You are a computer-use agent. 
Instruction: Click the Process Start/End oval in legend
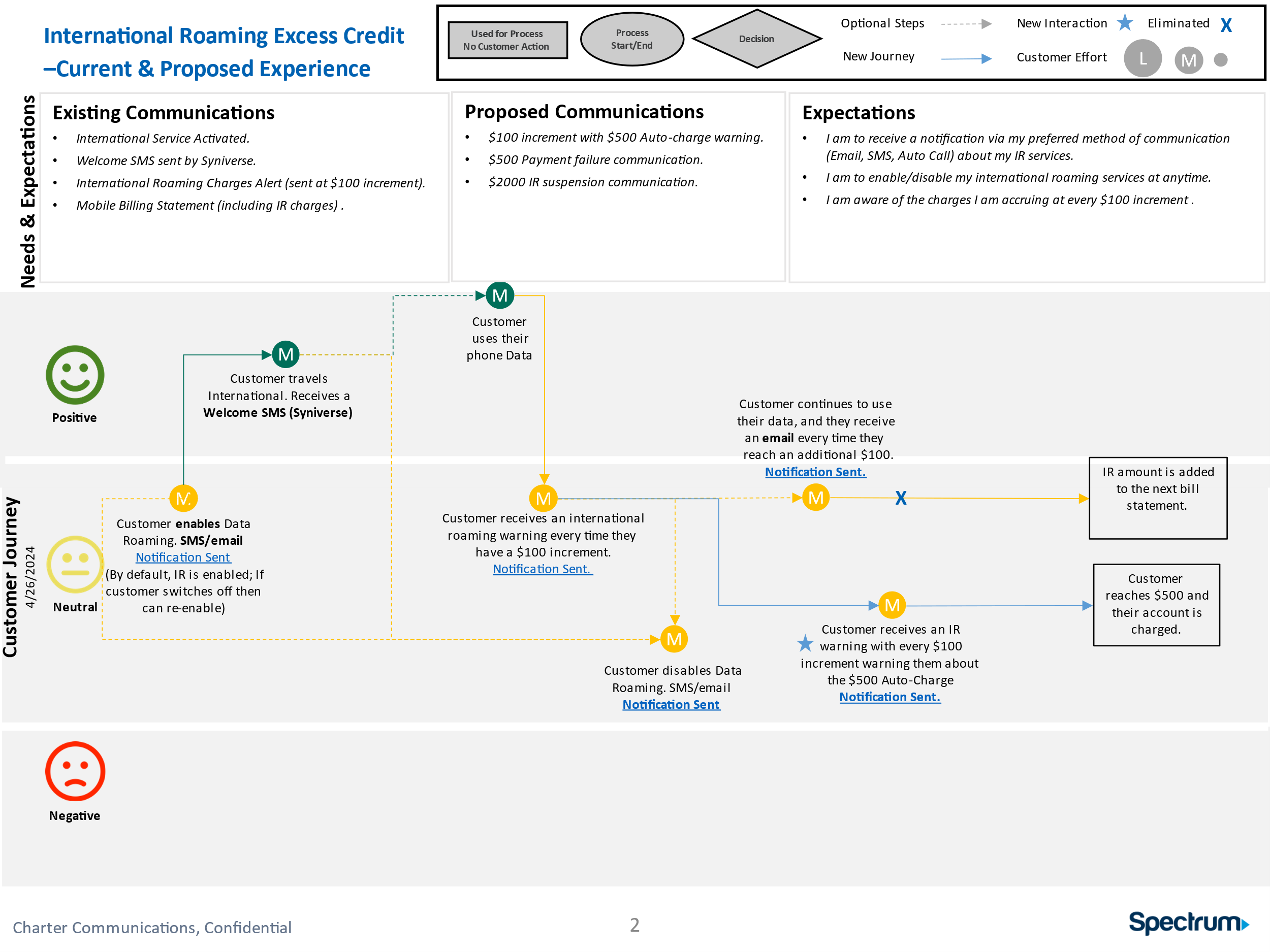click(x=631, y=39)
